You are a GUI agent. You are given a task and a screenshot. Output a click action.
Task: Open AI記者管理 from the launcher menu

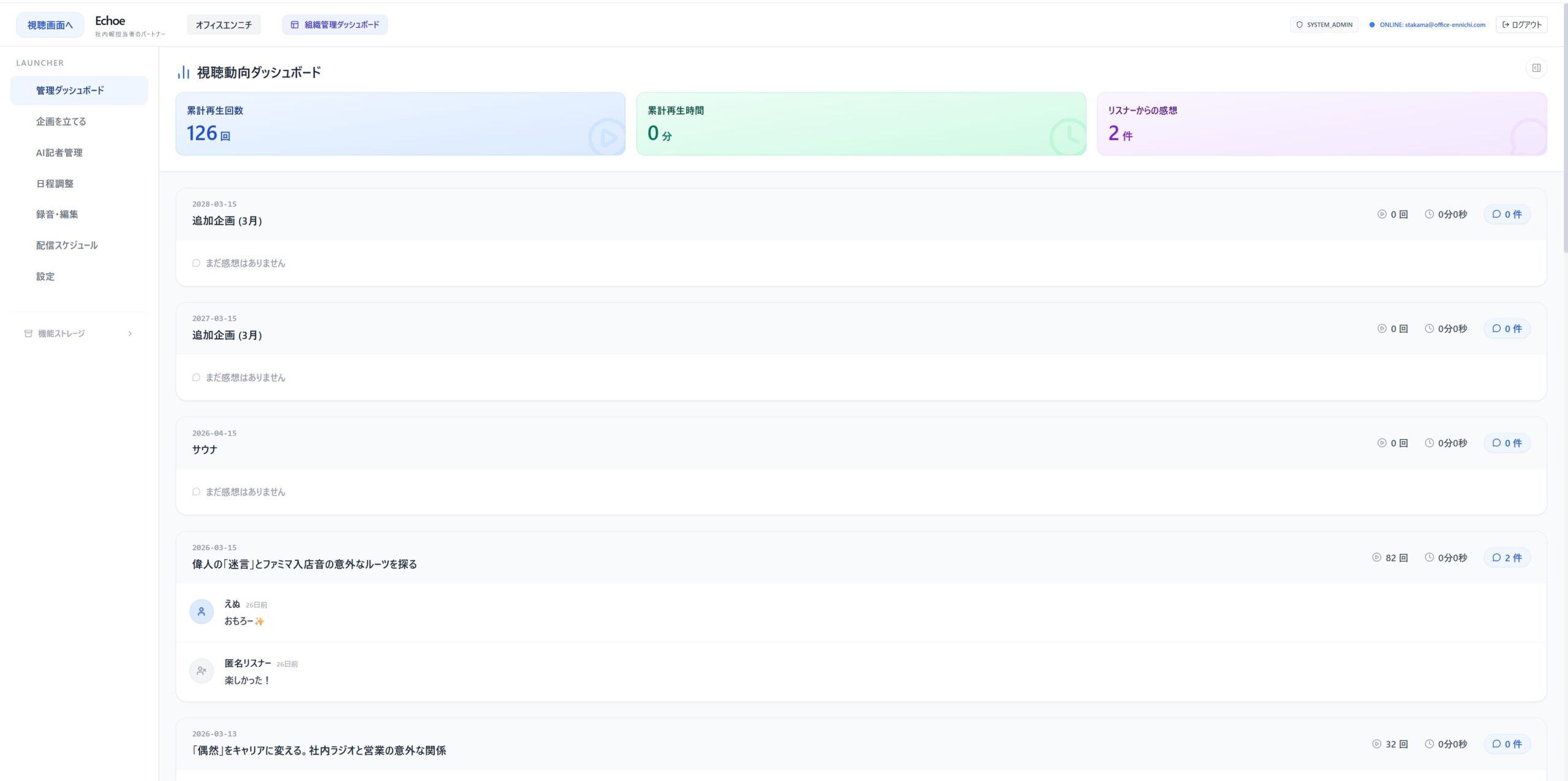point(59,153)
